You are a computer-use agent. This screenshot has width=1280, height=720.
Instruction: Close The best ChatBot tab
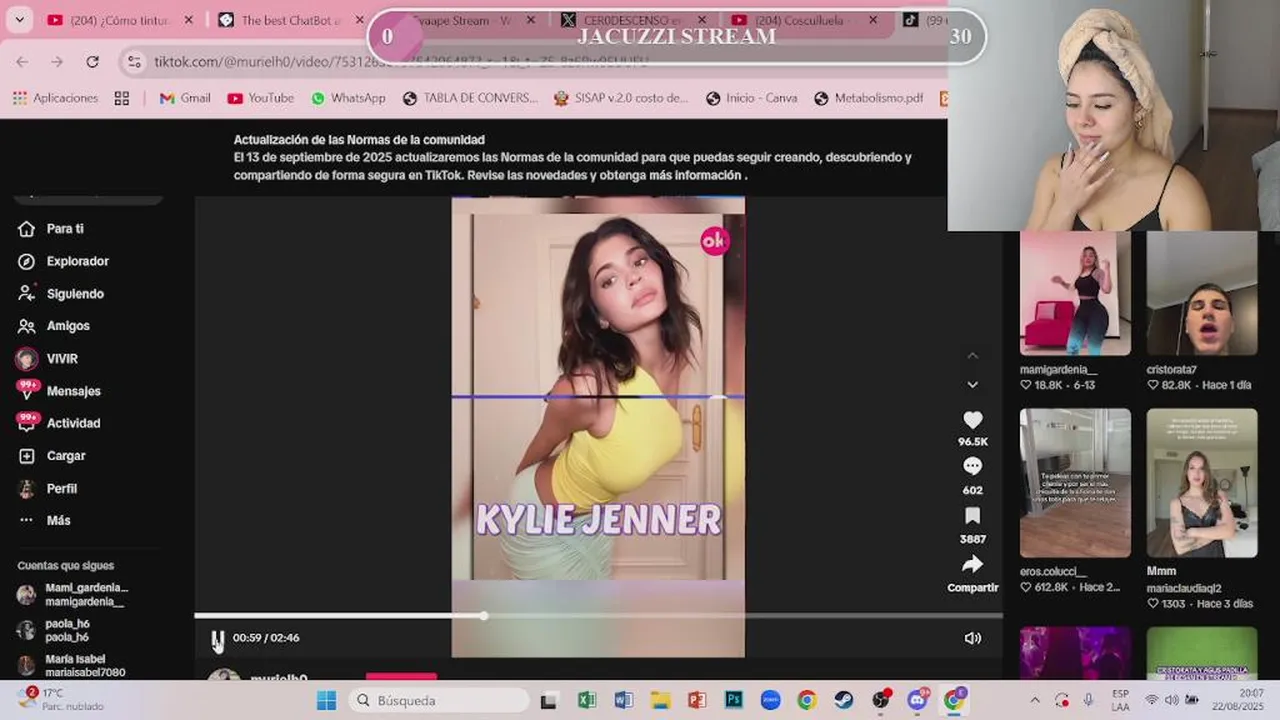click(359, 20)
